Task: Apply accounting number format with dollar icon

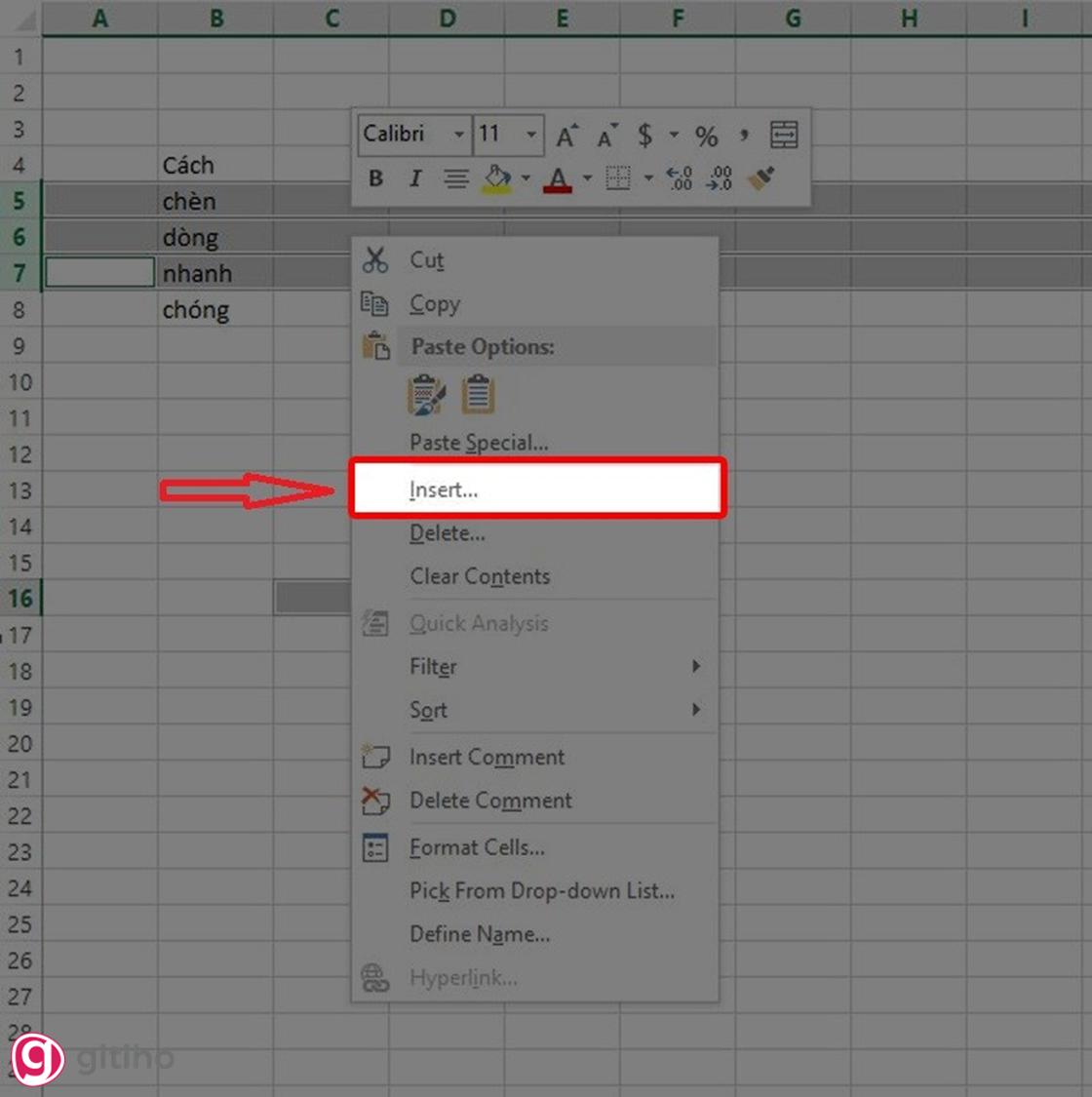Action: tap(643, 134)
